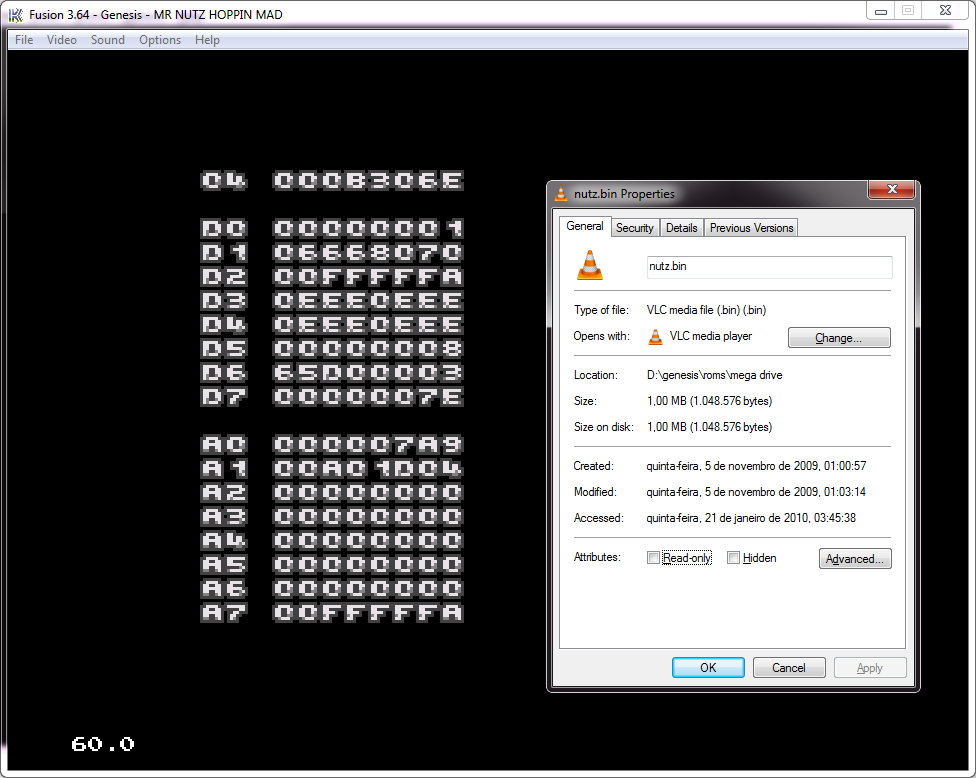Click the large VLC cone file icon

(x=590, y=265)
